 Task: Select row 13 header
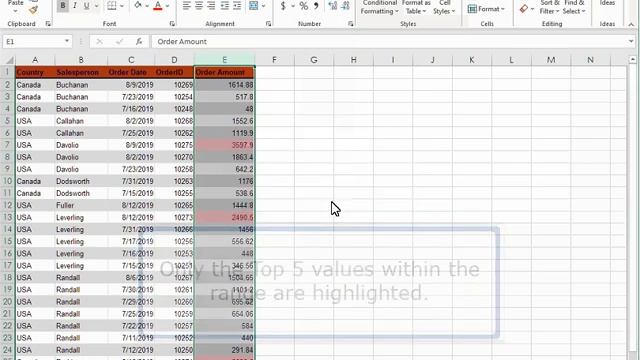click(7, 217)
